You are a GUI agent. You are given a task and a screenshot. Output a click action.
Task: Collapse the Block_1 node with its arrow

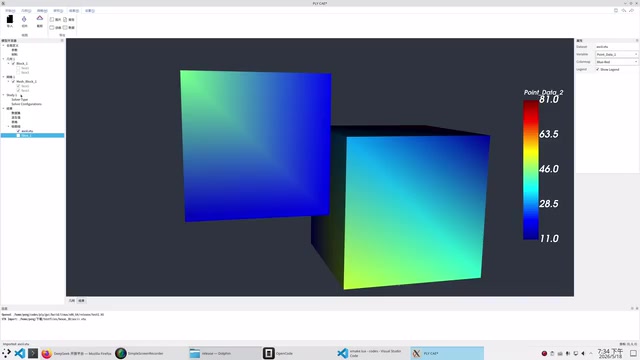point(8,64)
